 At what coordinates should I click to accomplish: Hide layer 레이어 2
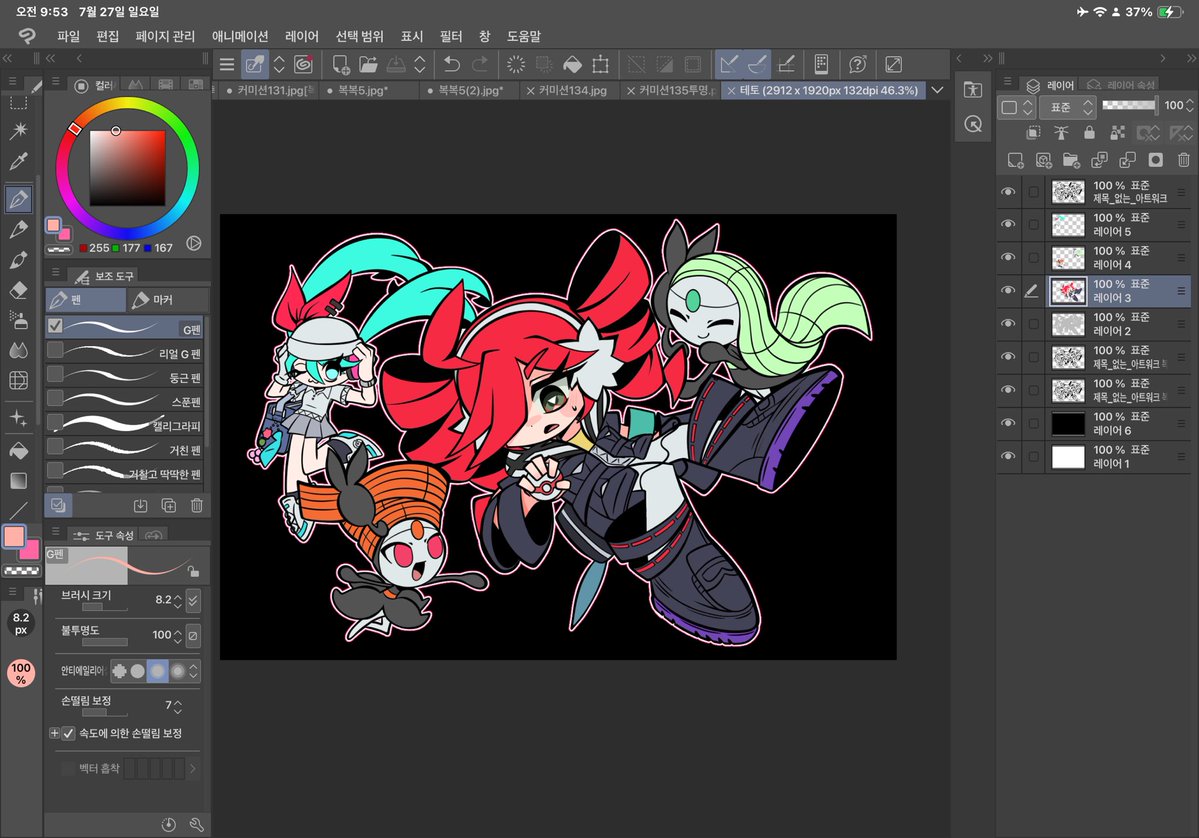[1008, 323]
